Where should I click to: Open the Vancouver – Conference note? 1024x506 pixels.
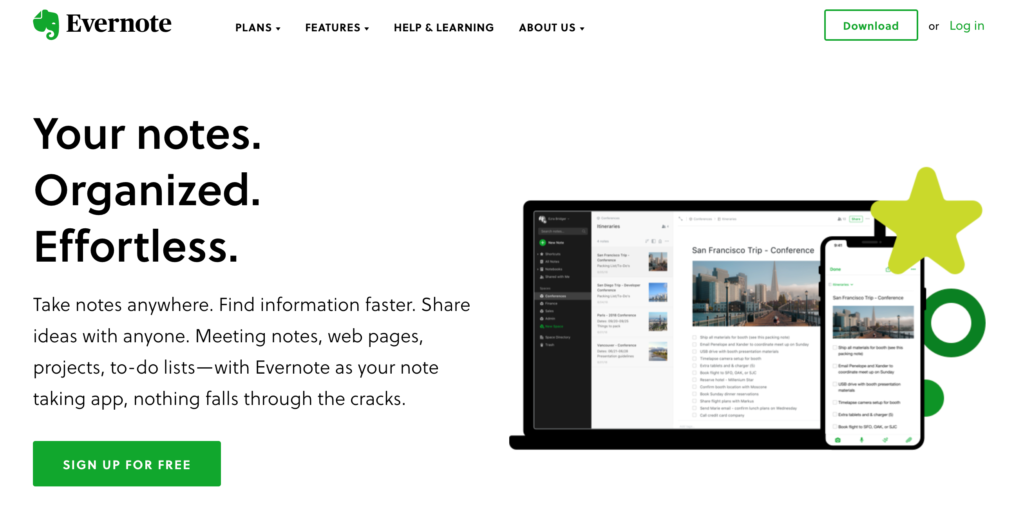point(632,351)
